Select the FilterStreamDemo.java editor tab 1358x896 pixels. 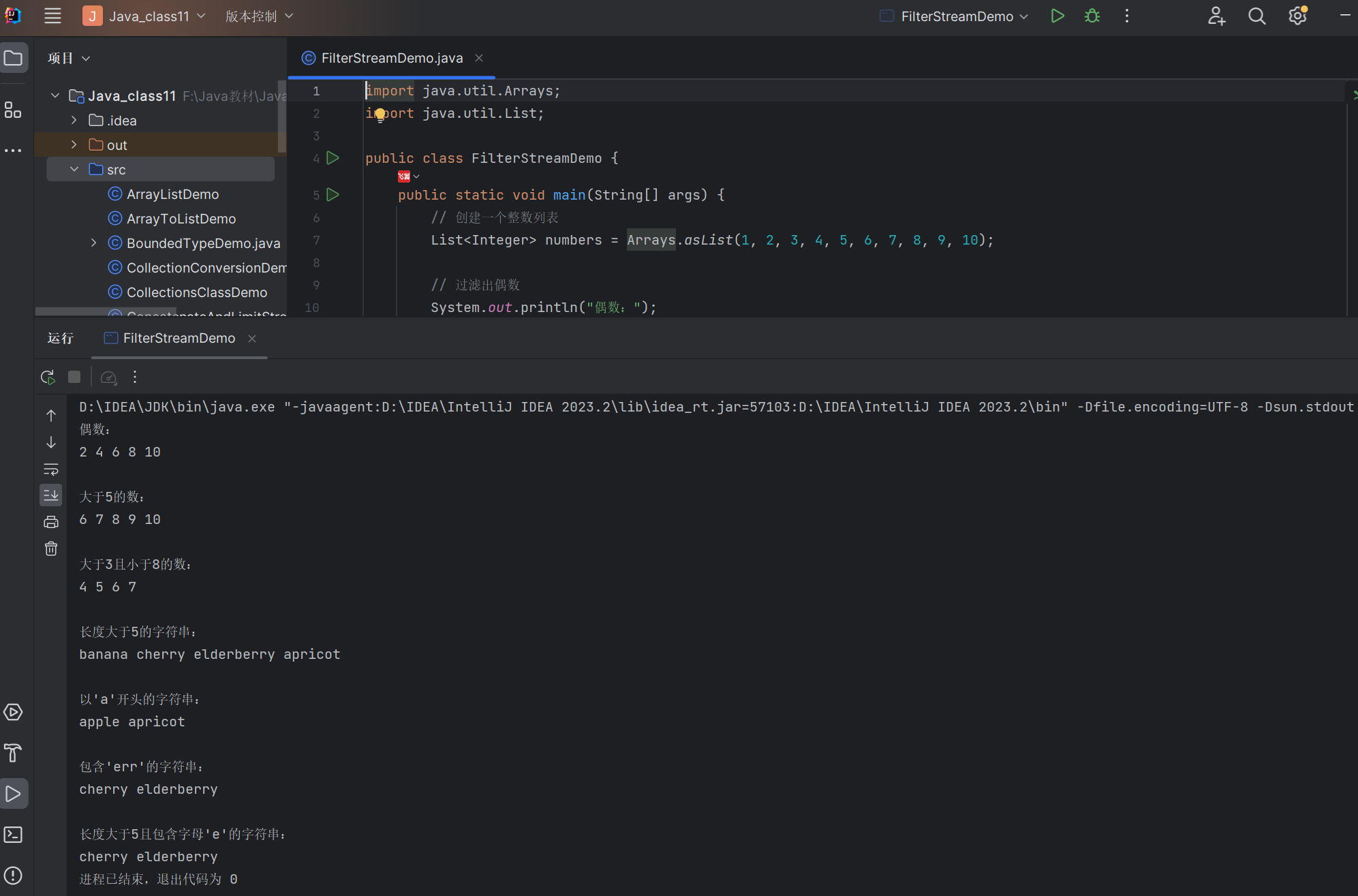tap(392, 58)
